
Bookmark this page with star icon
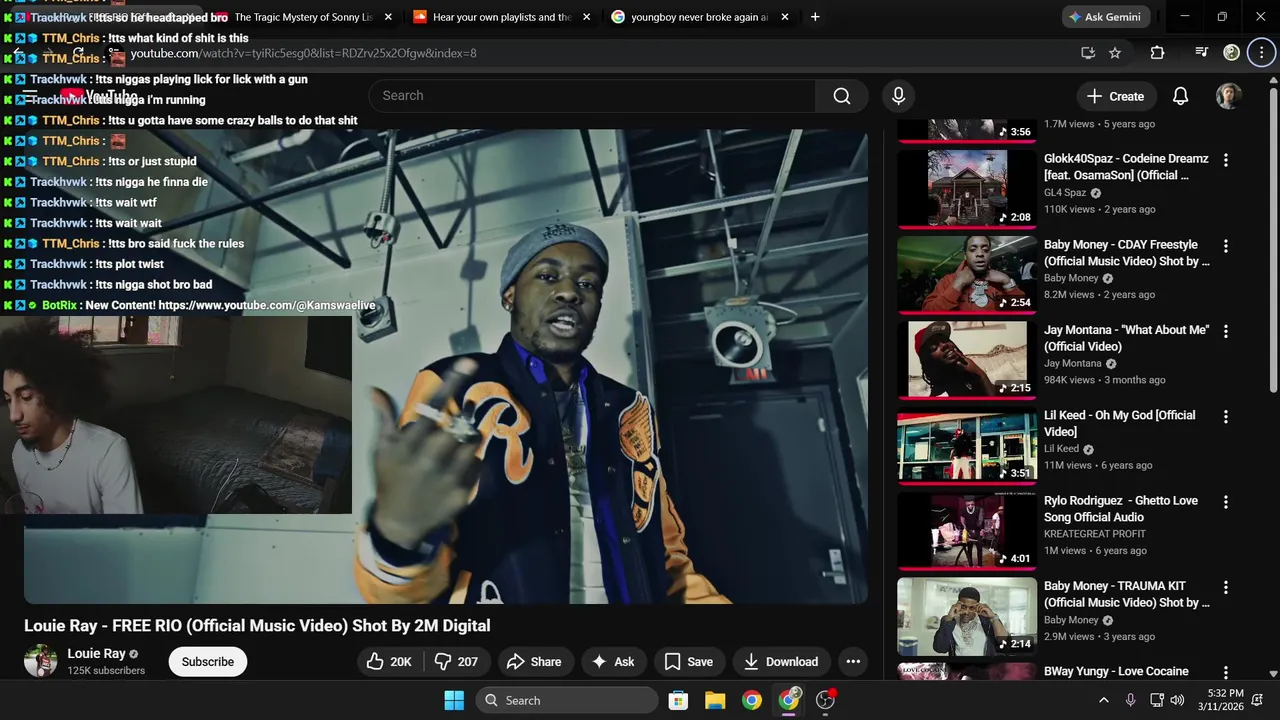(1115, 53)
